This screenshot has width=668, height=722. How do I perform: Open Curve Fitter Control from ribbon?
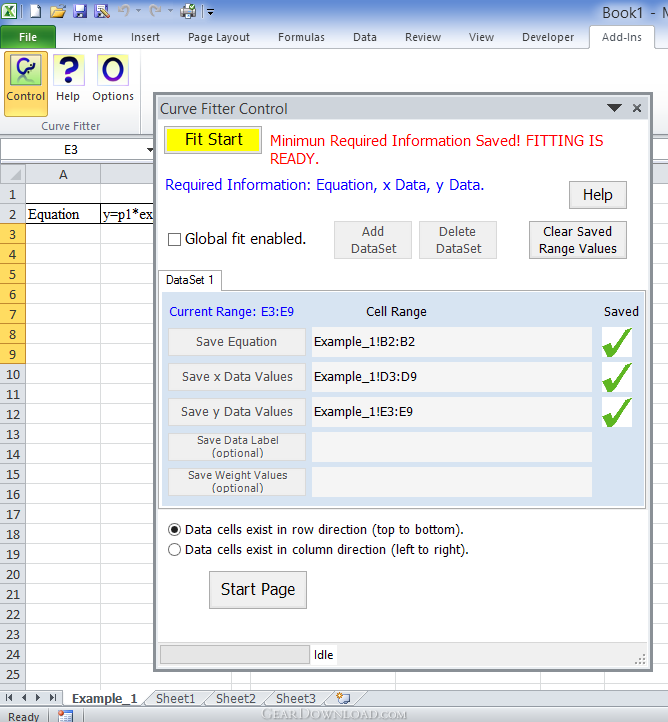26,83
